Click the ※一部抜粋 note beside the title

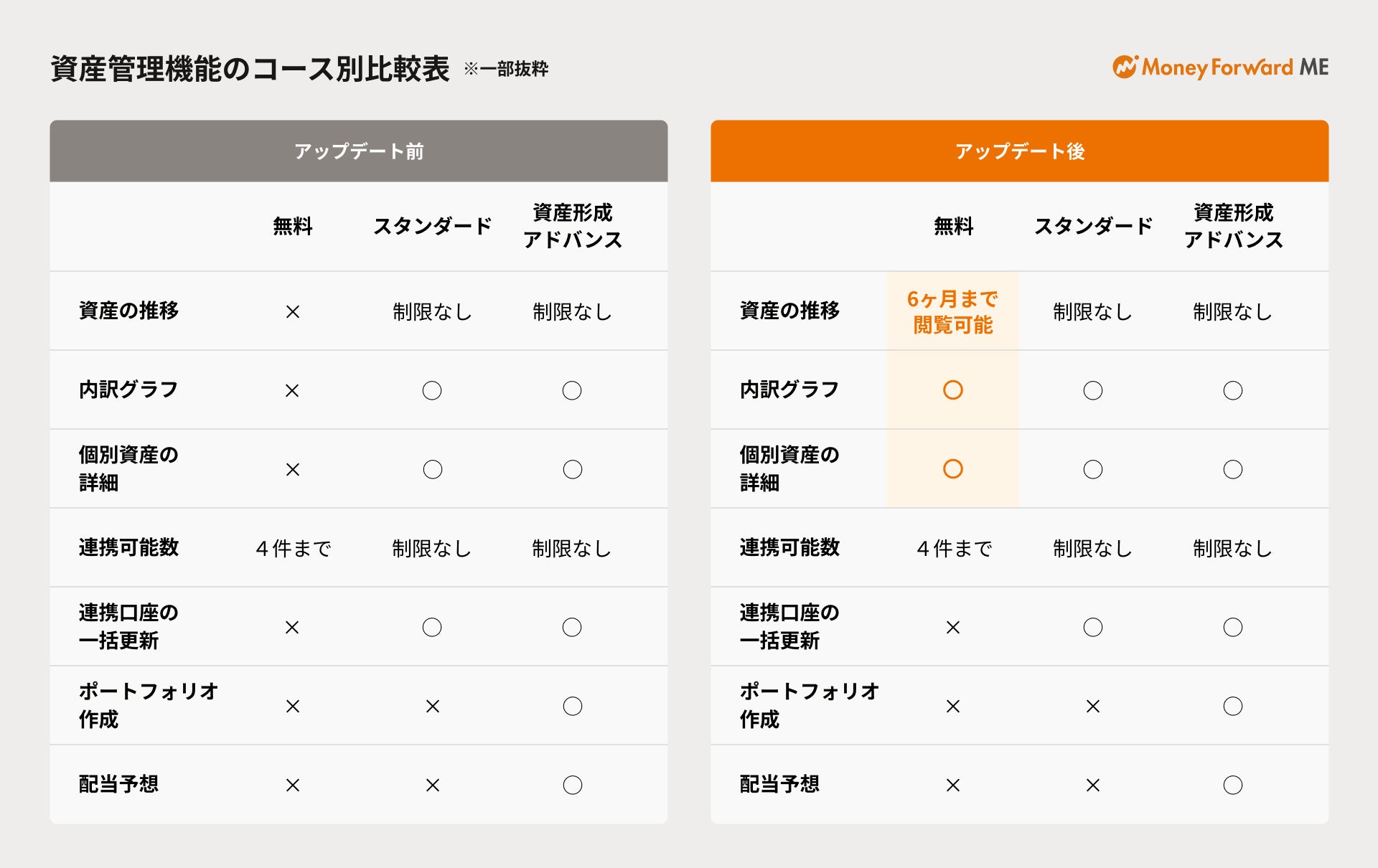506,69
